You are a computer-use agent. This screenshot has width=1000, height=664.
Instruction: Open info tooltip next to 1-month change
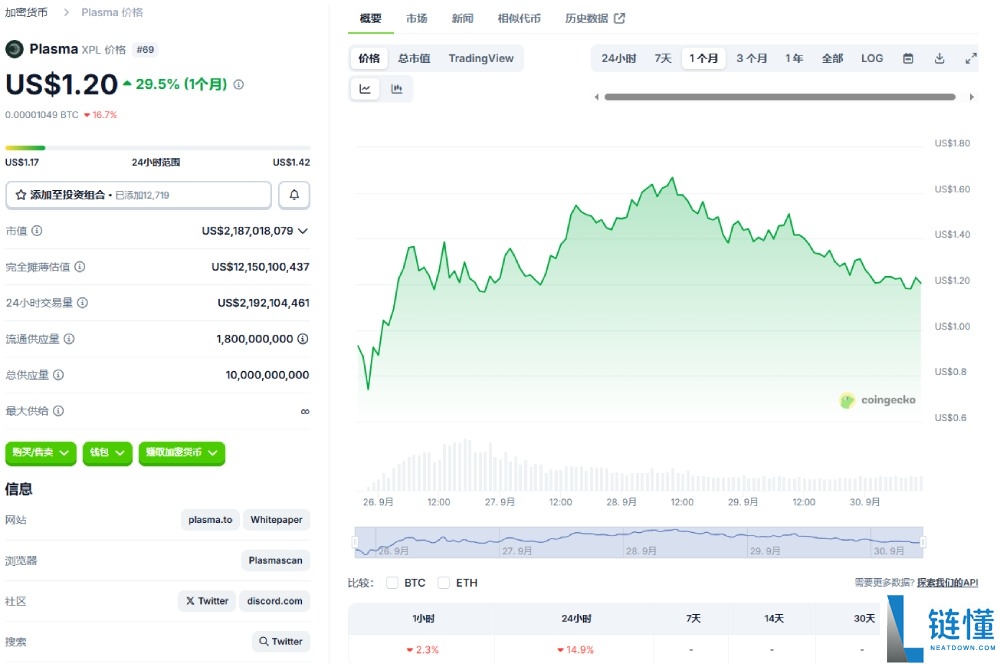coord(239,84)
